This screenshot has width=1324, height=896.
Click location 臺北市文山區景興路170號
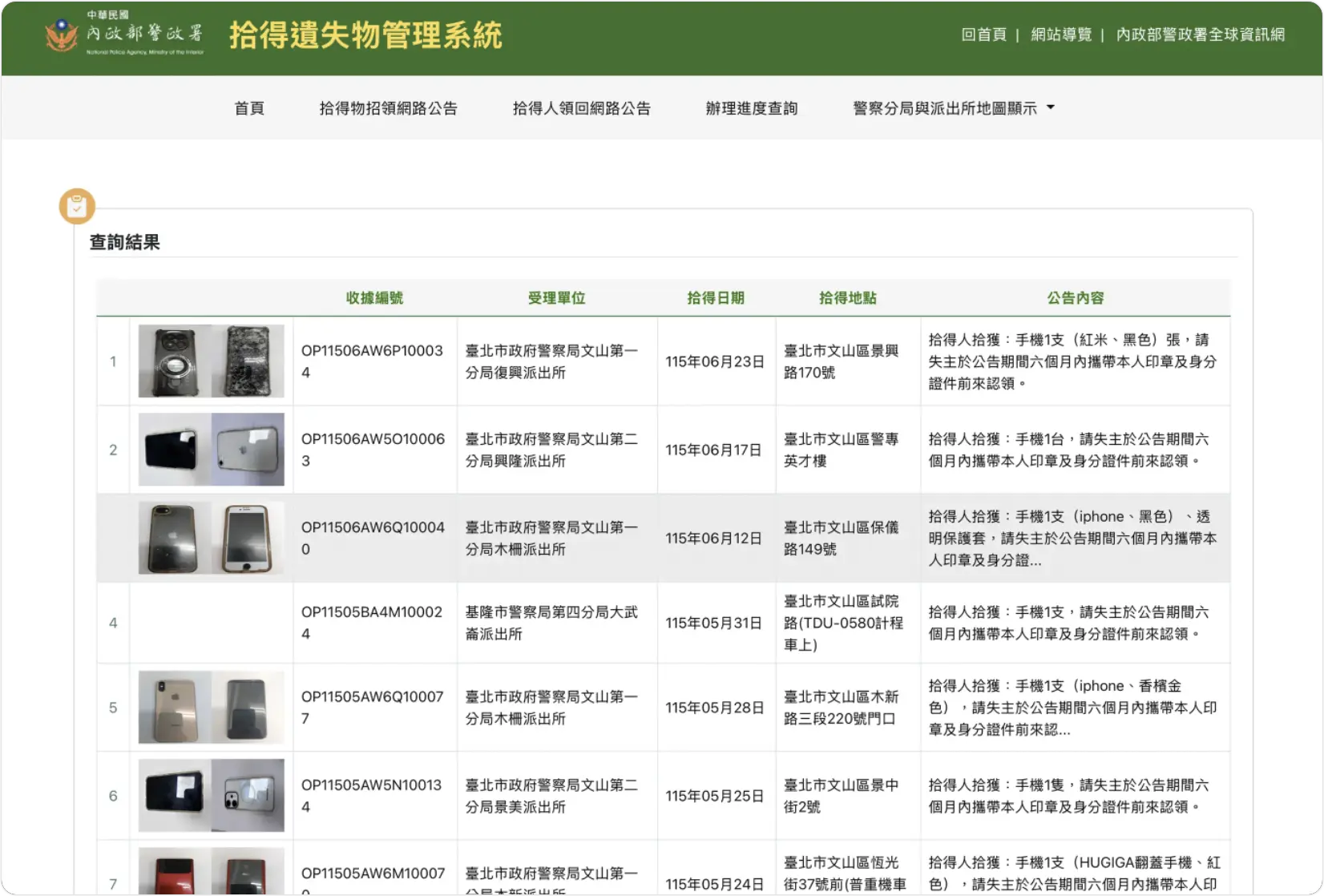(x=842, y=361)
